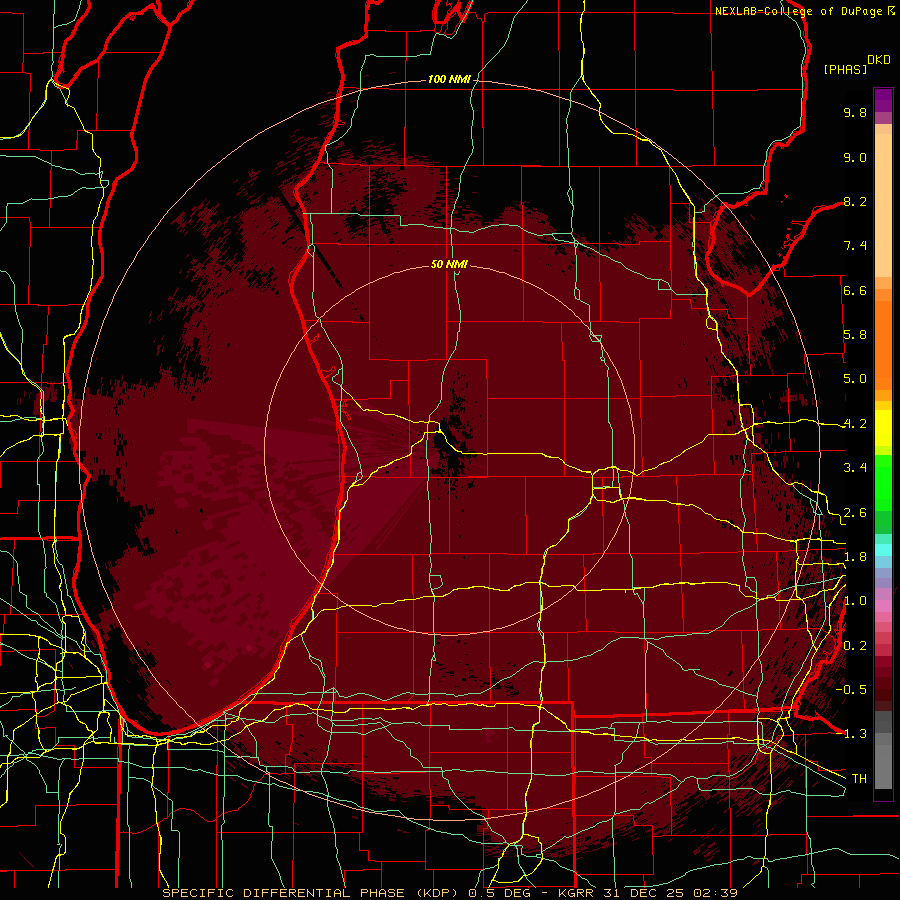The width and height of the screenshot is (900, 900).
Task: Click the 50 NMI range ring label
Action: [449, 264]
